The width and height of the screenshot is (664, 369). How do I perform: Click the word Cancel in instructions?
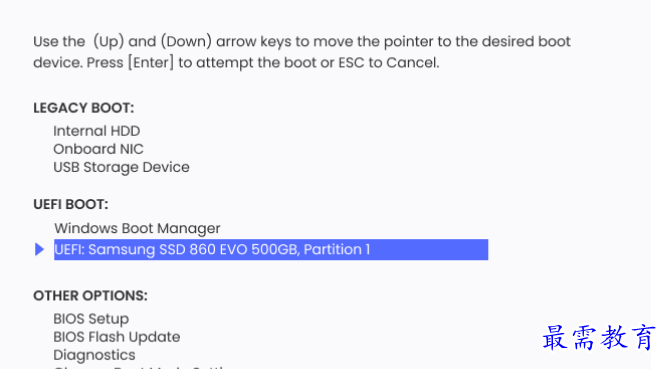pyautogui.click(x=411, y=63)
